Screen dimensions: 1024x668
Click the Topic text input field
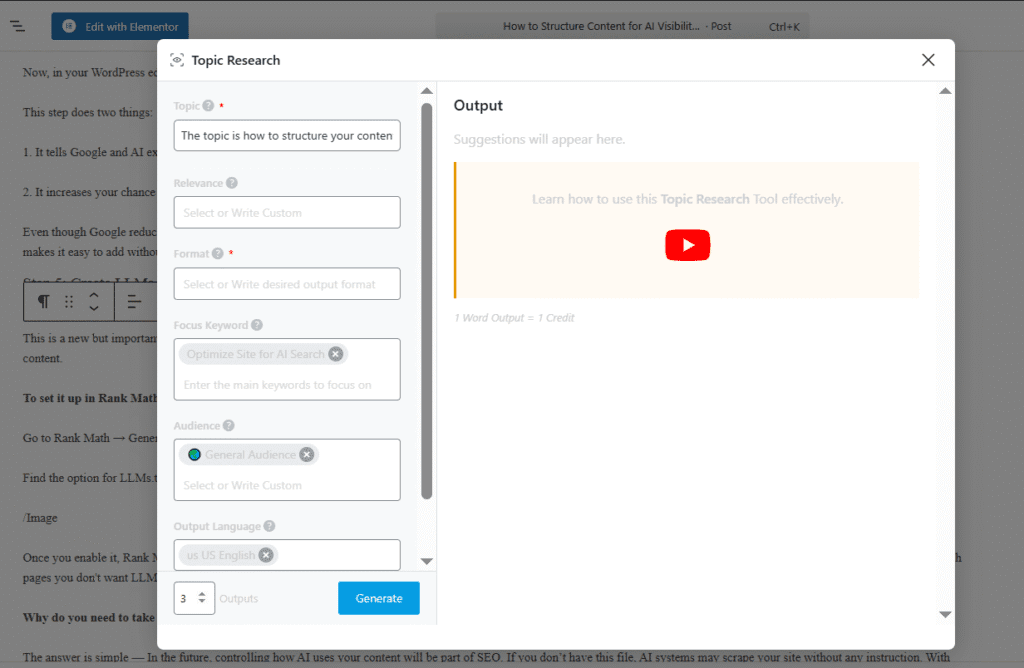point(287,136)
